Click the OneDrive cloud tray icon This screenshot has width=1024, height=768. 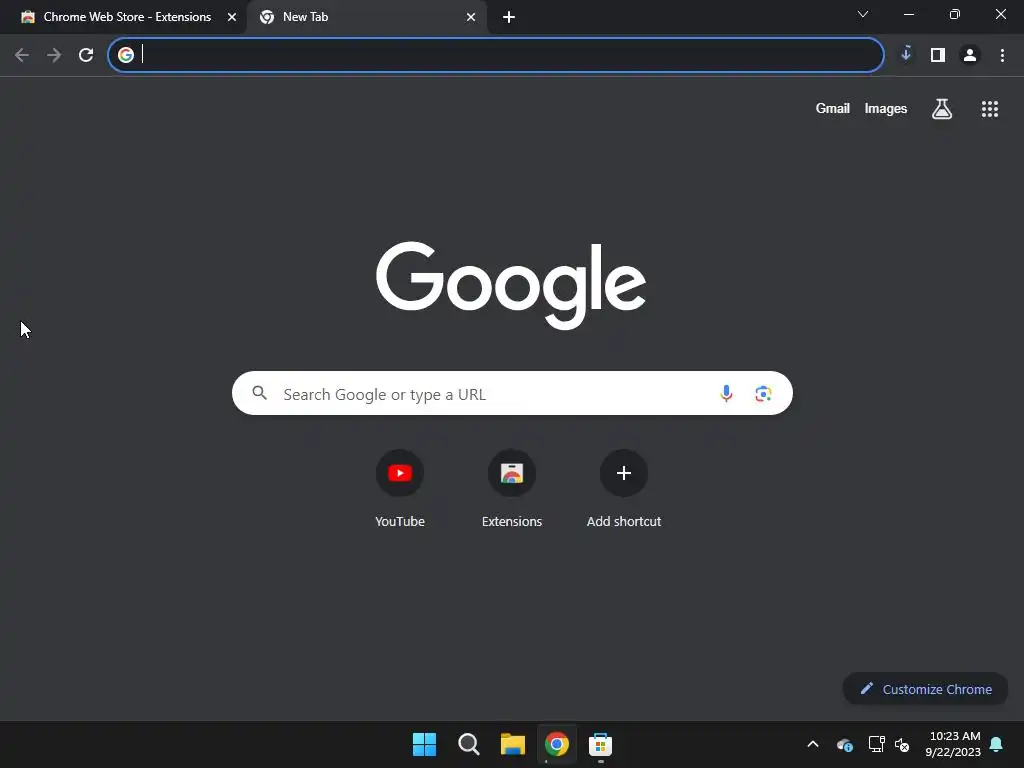pyautogui.click(x=844, y=744)
